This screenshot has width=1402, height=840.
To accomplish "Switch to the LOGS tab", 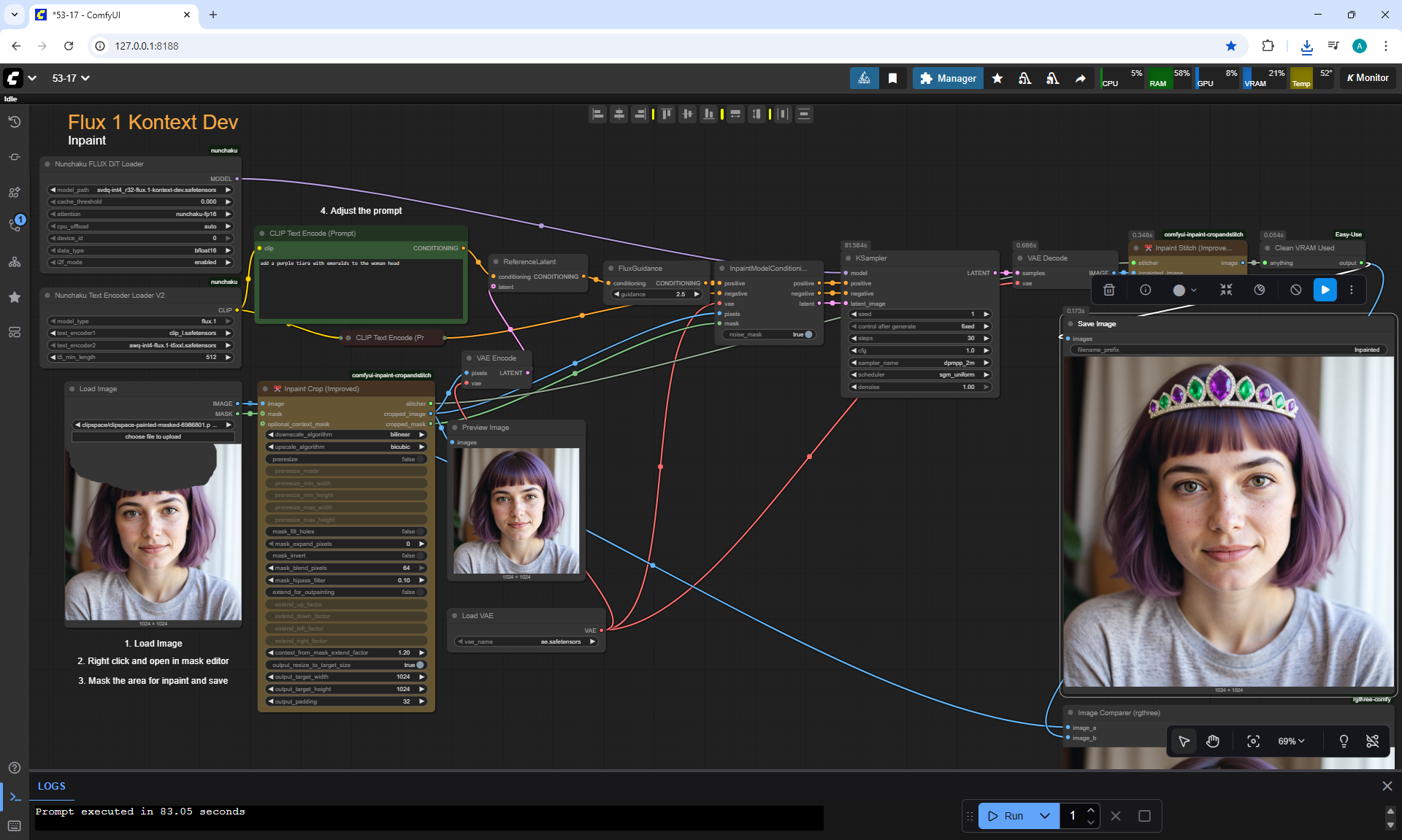I will click(x=52, y=786).
